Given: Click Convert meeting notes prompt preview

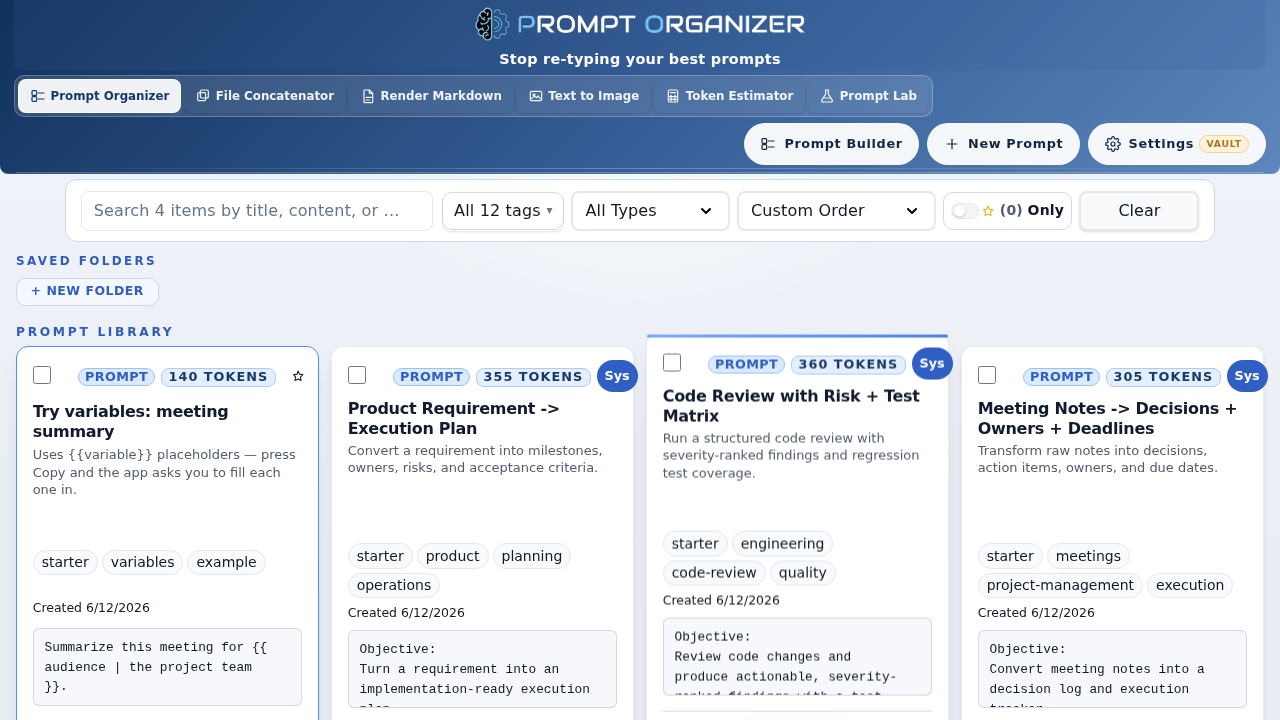Looking at the screenshot, I should [1112, 669].
